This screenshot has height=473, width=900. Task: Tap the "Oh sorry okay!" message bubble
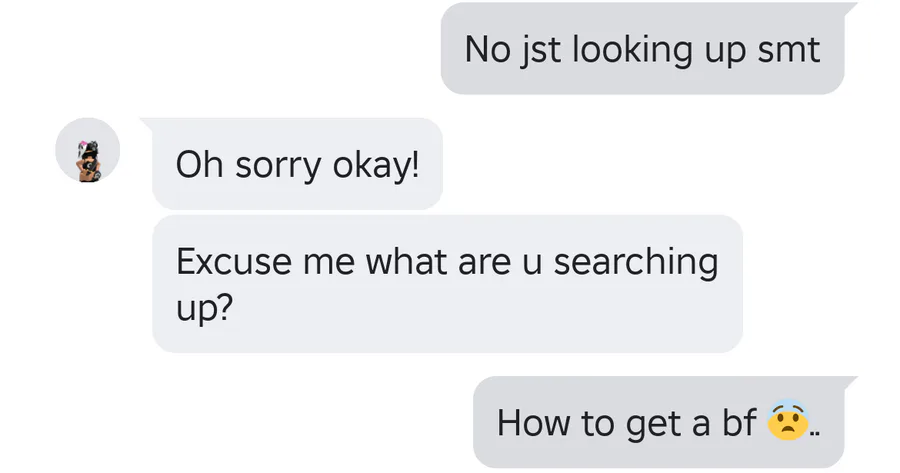click(x=297, y=163)
